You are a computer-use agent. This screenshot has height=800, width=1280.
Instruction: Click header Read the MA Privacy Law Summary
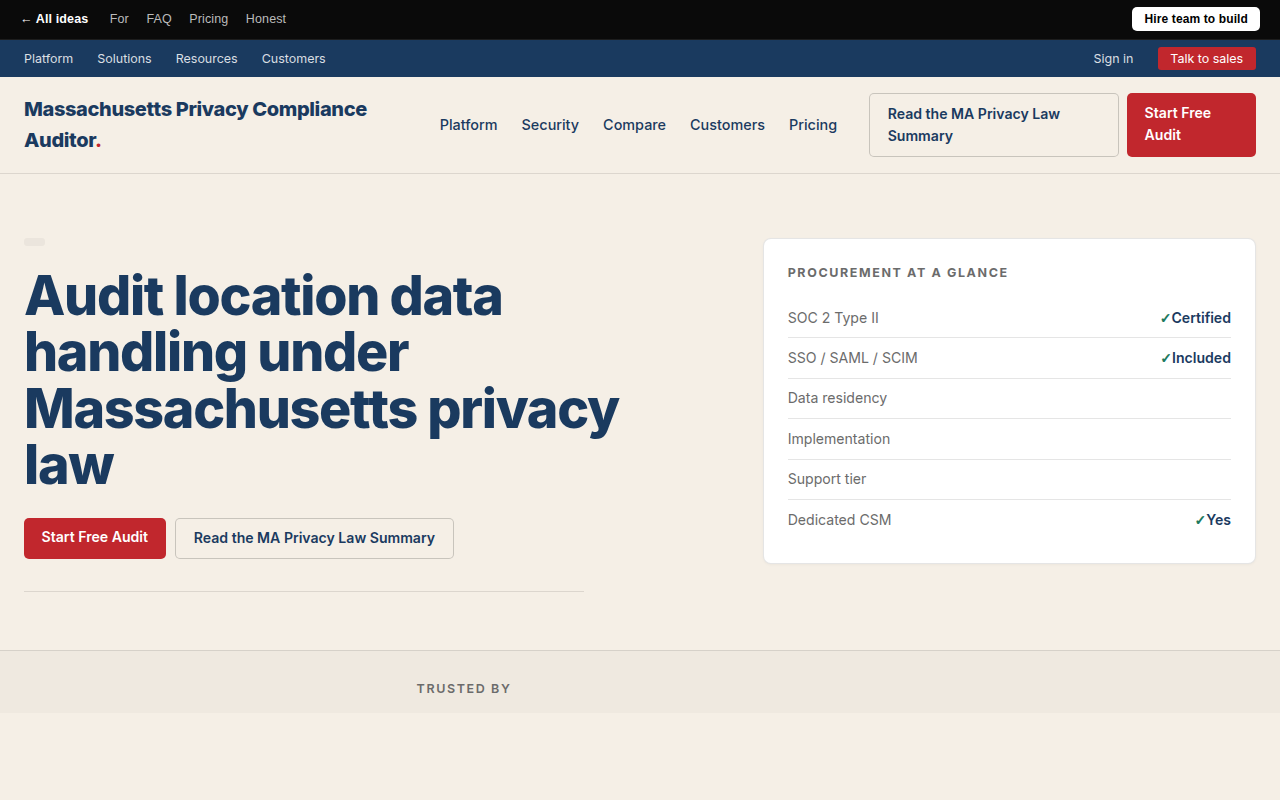(994, 125)
